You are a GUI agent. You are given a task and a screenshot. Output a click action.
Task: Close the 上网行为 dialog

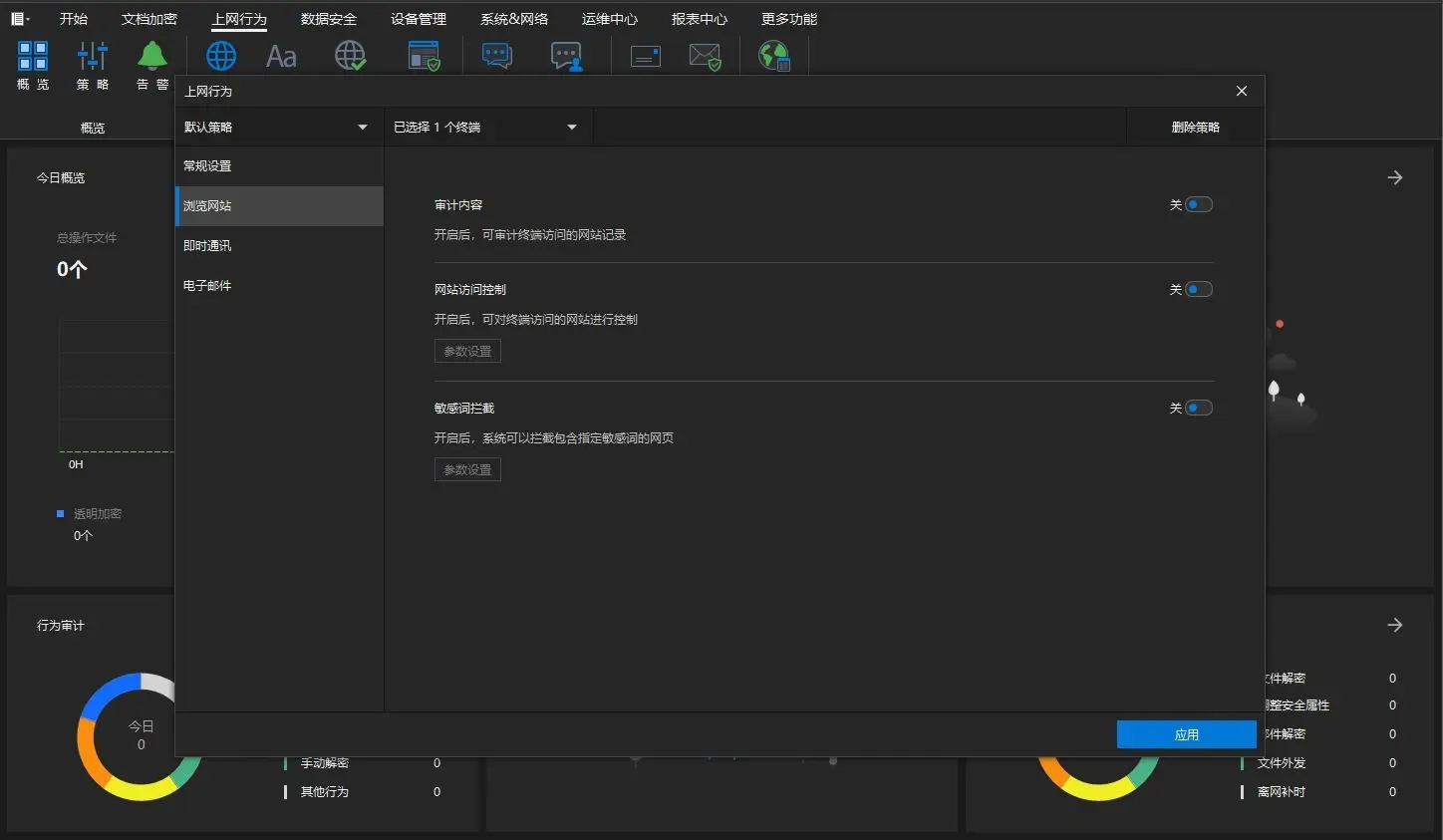coord(1242,91)
